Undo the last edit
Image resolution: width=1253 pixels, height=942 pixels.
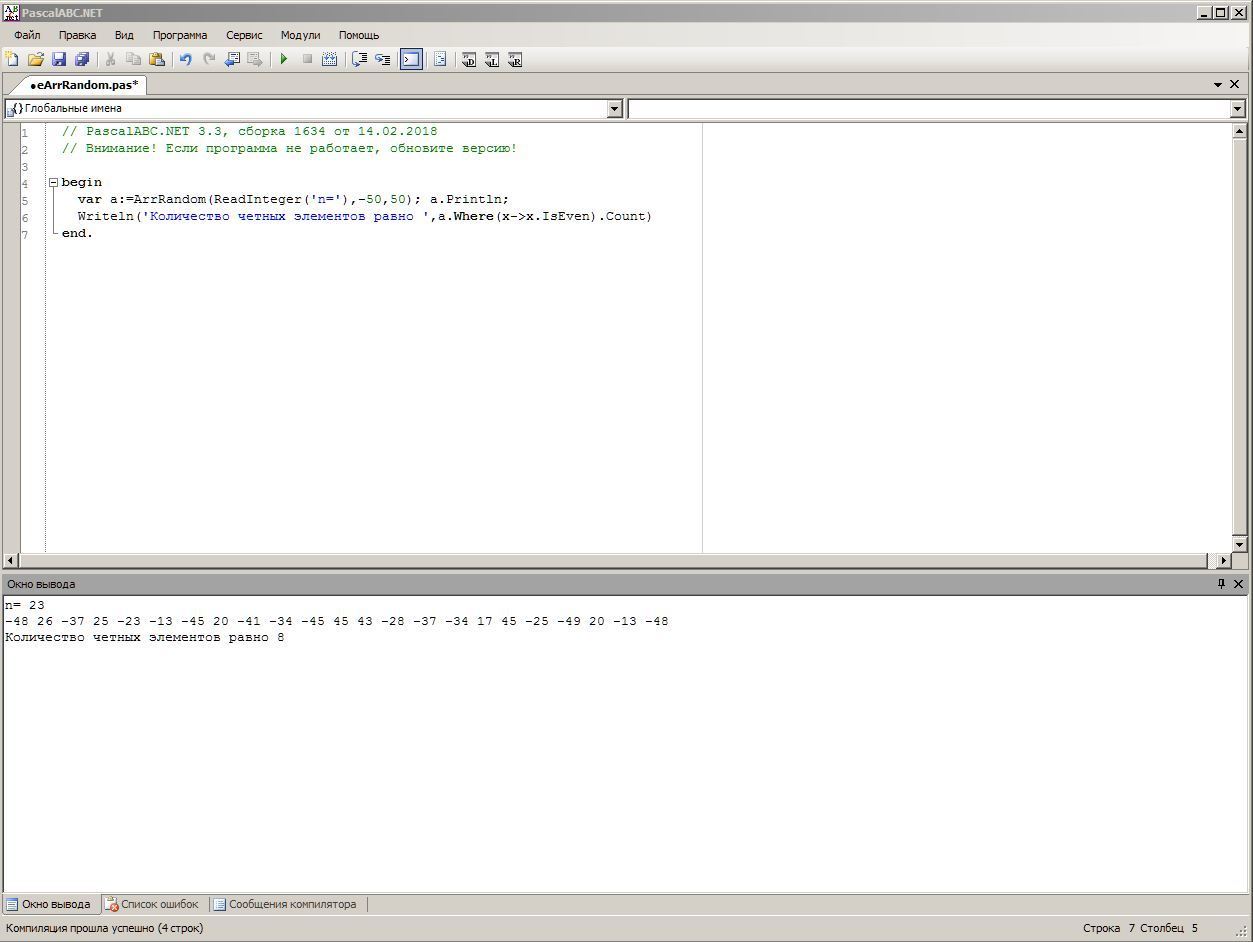point(185,60)
